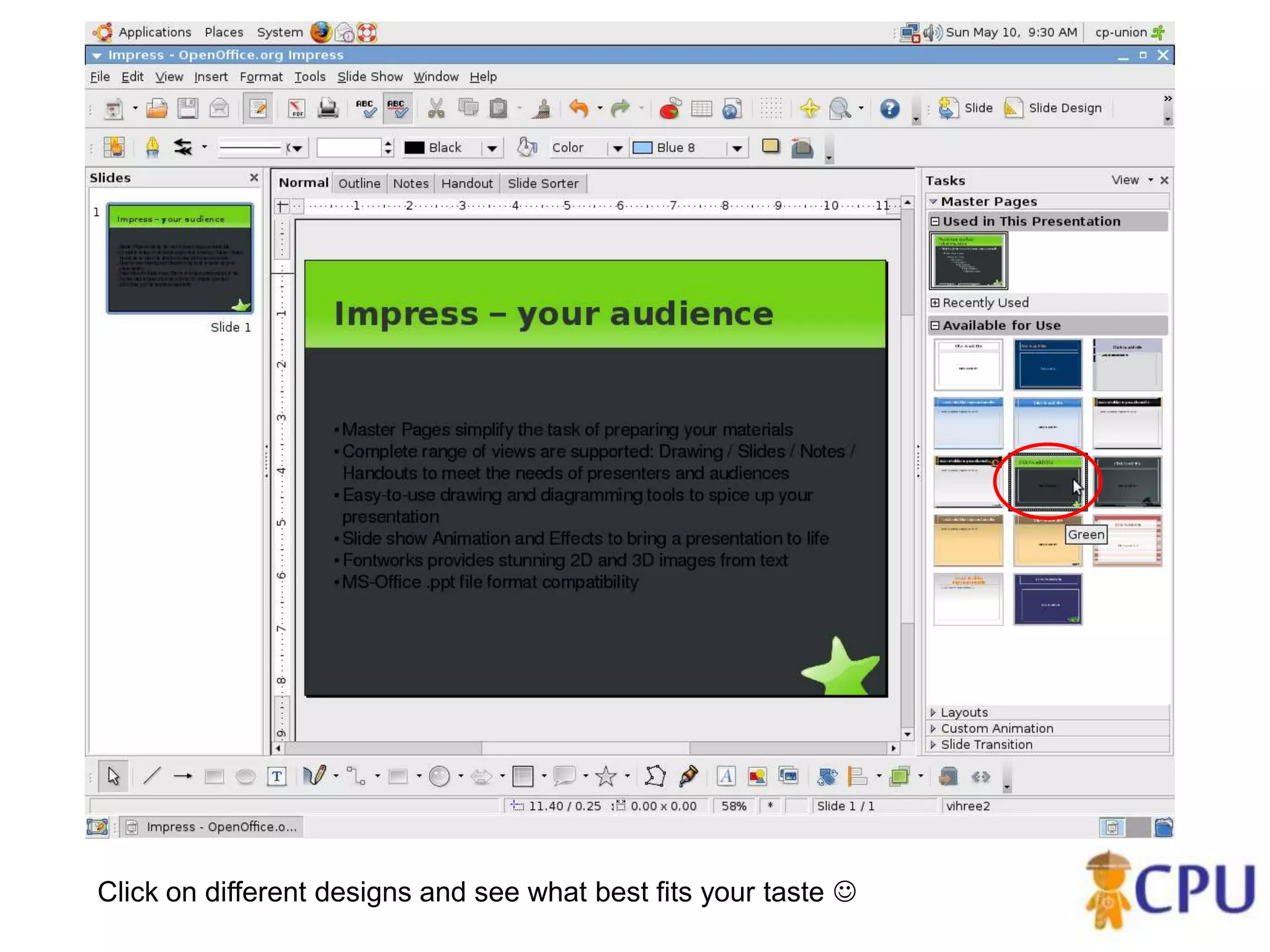
Task: Expand the Custom Animation section
Action: (933, 729)
